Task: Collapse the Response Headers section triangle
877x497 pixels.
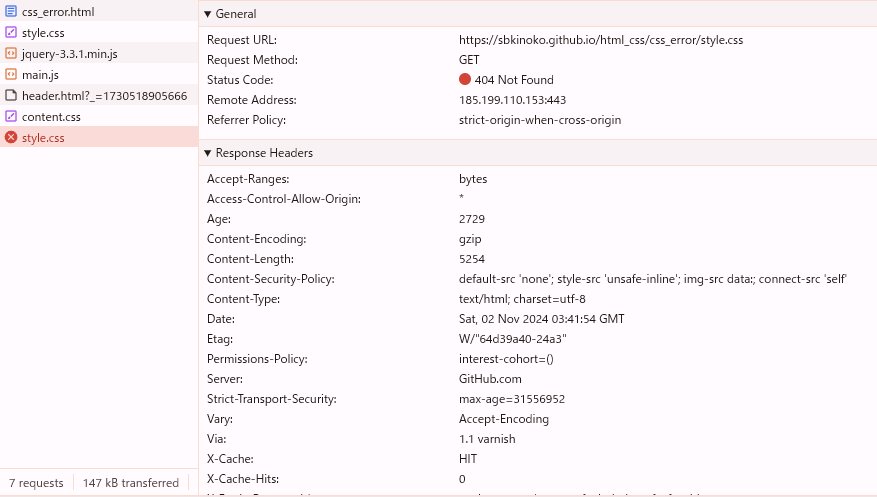Action: [x=208, y=153]
